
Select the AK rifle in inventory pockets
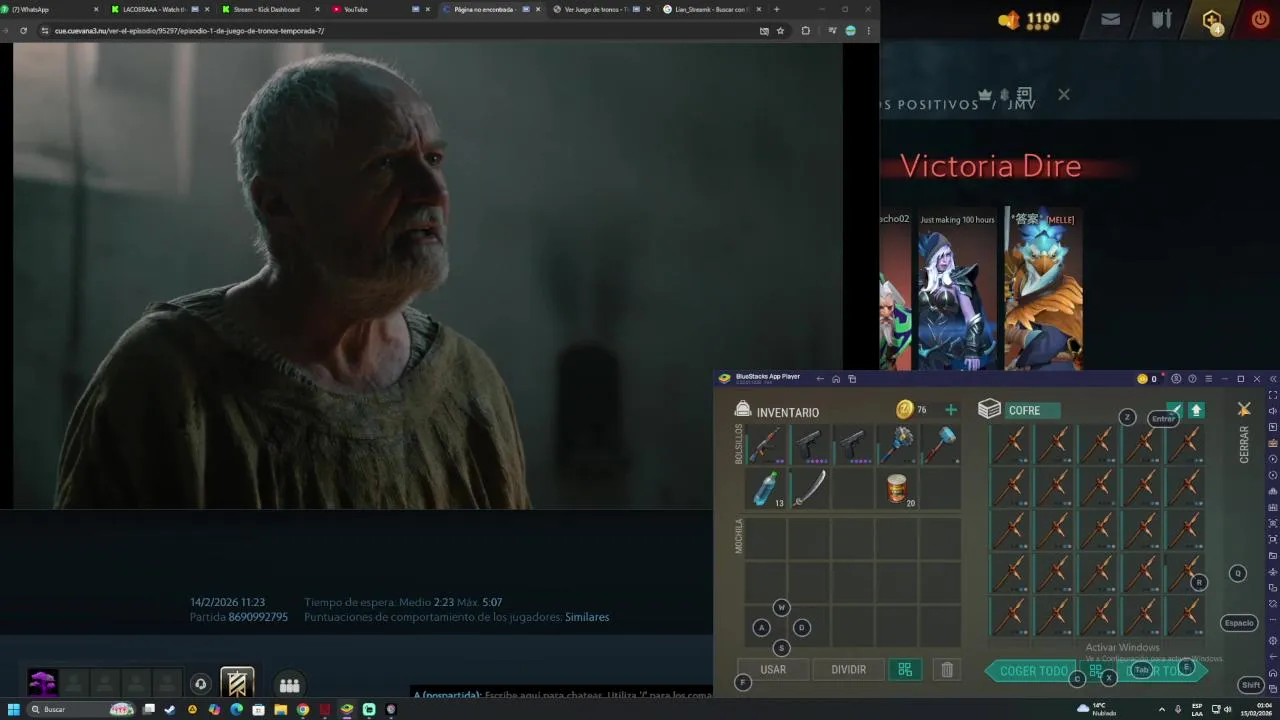pyautogui.click(x=766, y=444)
